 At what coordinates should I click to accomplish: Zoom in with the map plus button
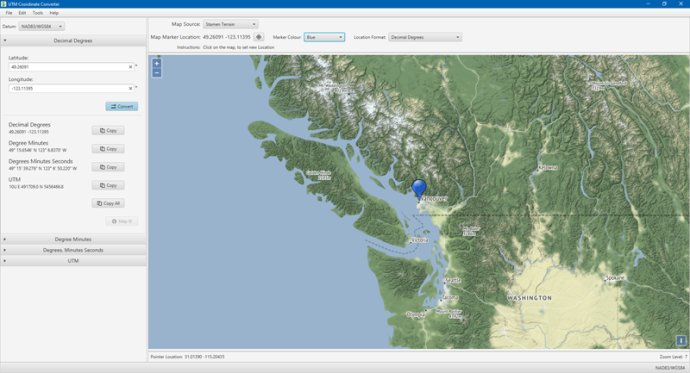[157, 64]
